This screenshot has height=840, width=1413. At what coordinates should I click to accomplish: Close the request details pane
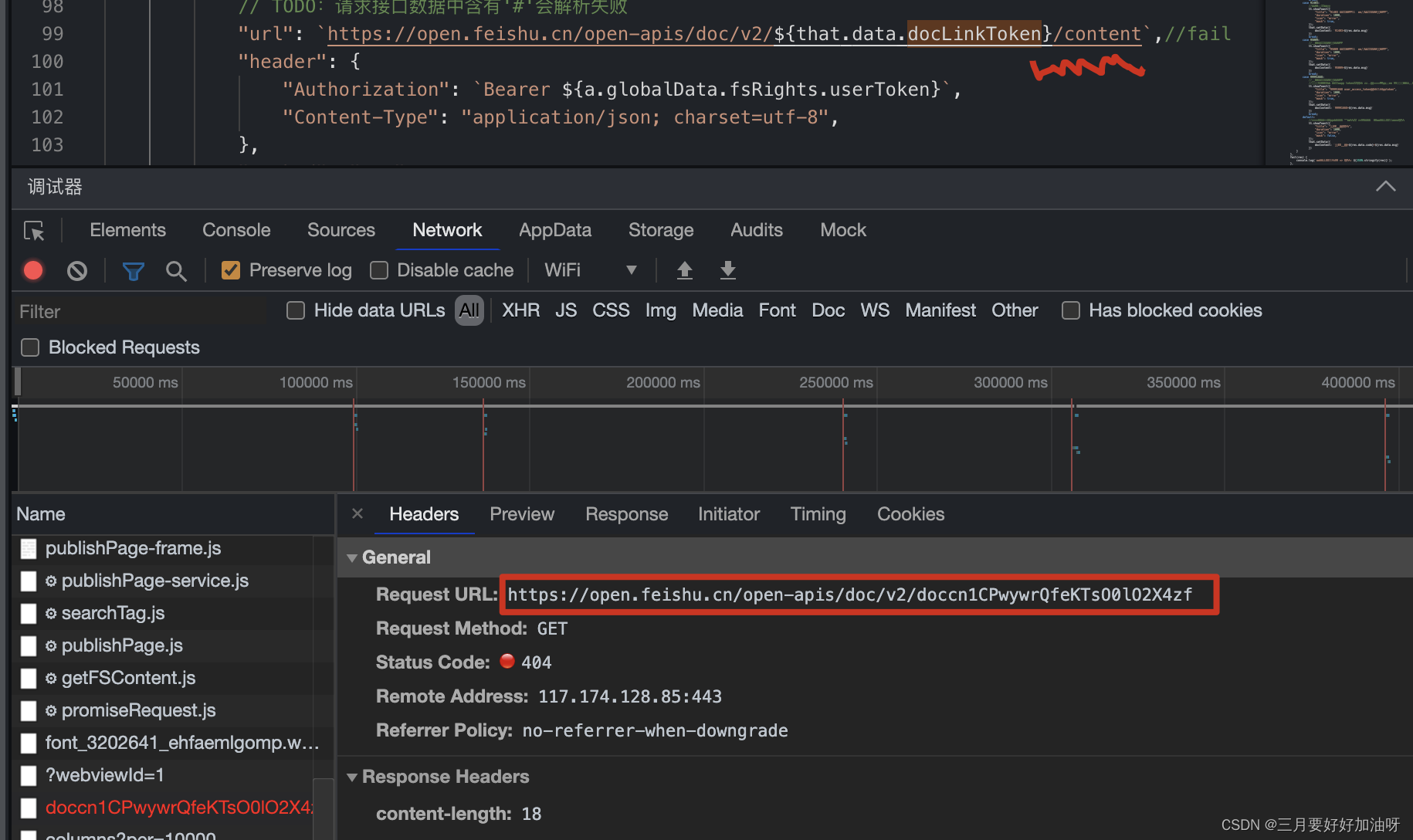(x=357, y=513)
